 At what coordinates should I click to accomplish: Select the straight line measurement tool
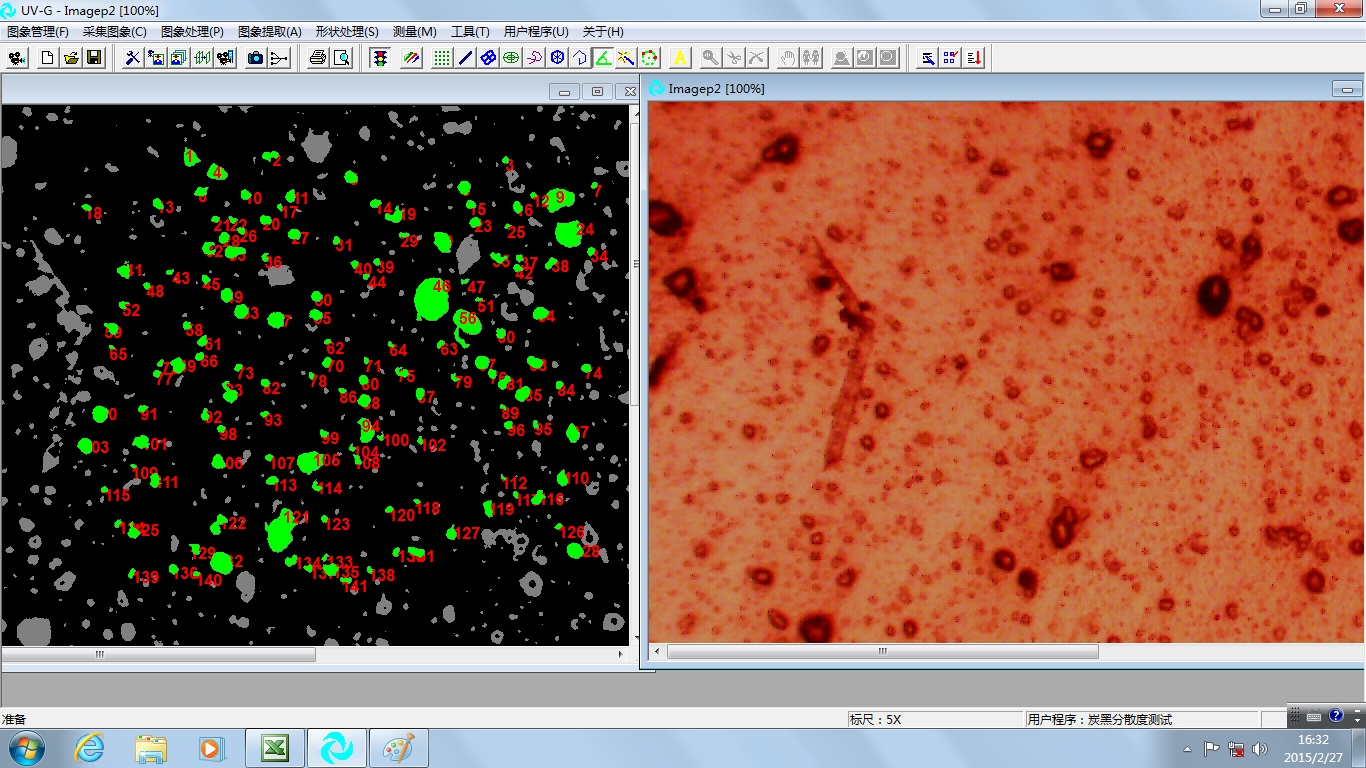click(x=465, y=58)
